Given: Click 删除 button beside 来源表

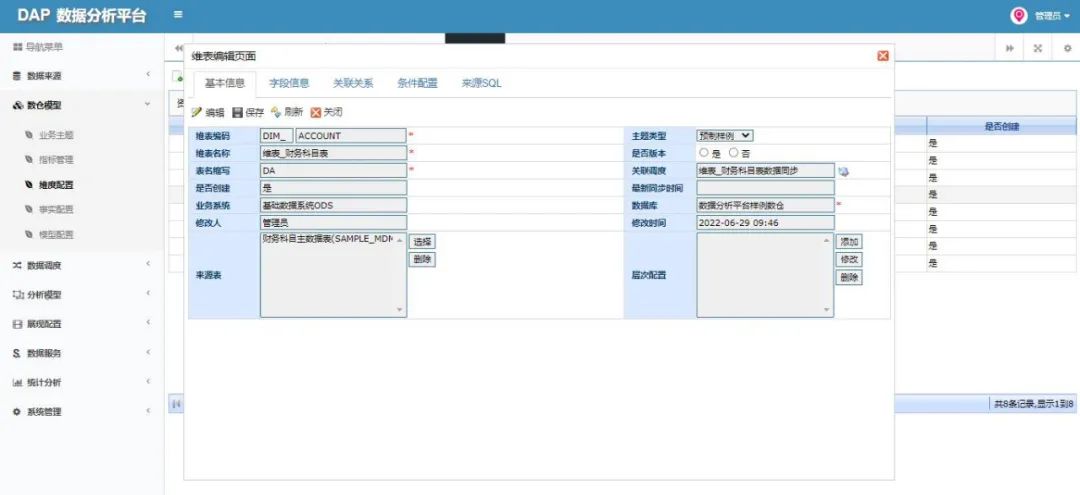Looking at the screenshot, I should click(x=423, y=260).
